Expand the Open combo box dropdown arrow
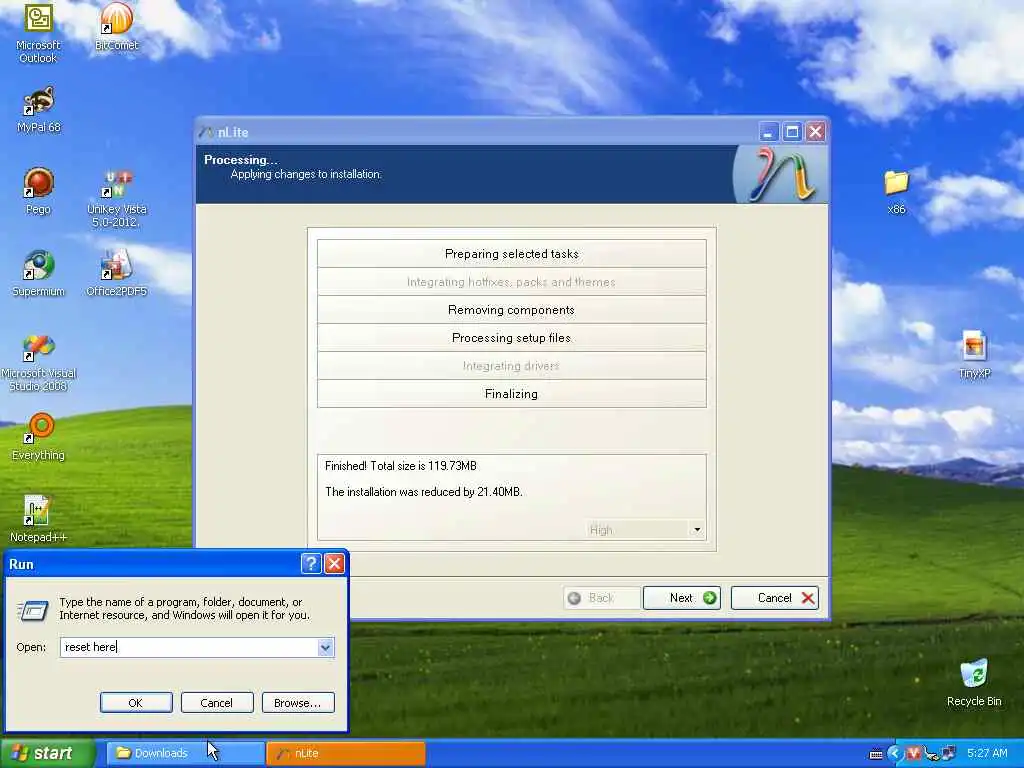1024x768 pixels. [325, 647]
